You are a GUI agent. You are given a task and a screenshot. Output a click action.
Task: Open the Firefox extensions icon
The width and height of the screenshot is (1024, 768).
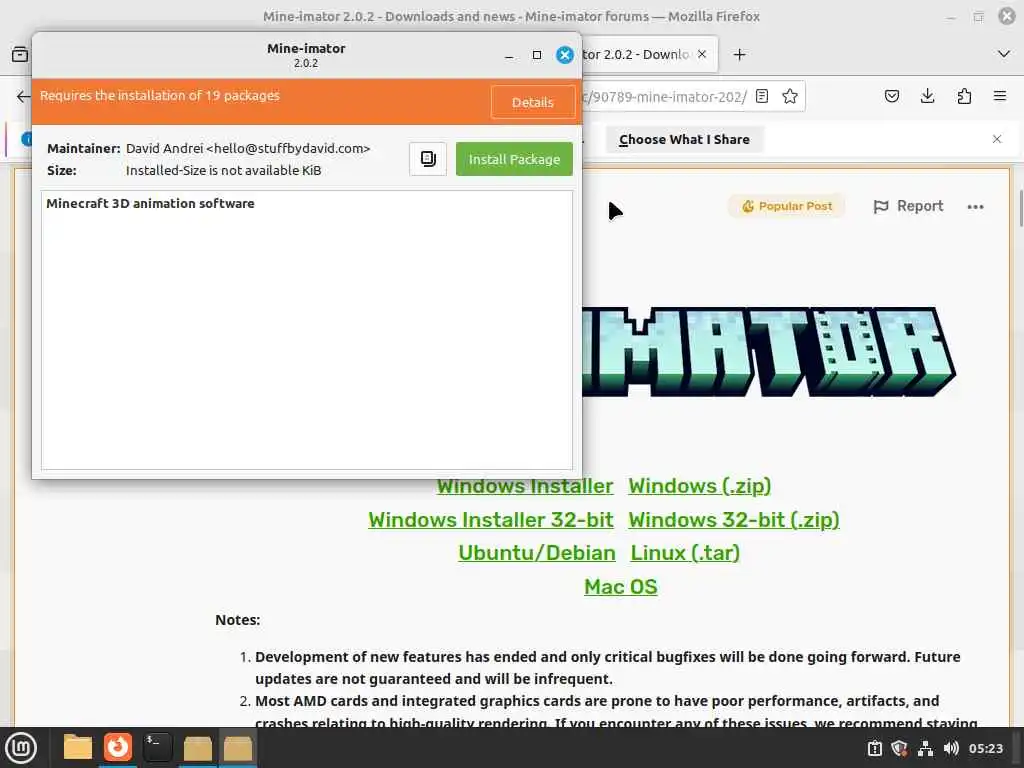(964, 97)
